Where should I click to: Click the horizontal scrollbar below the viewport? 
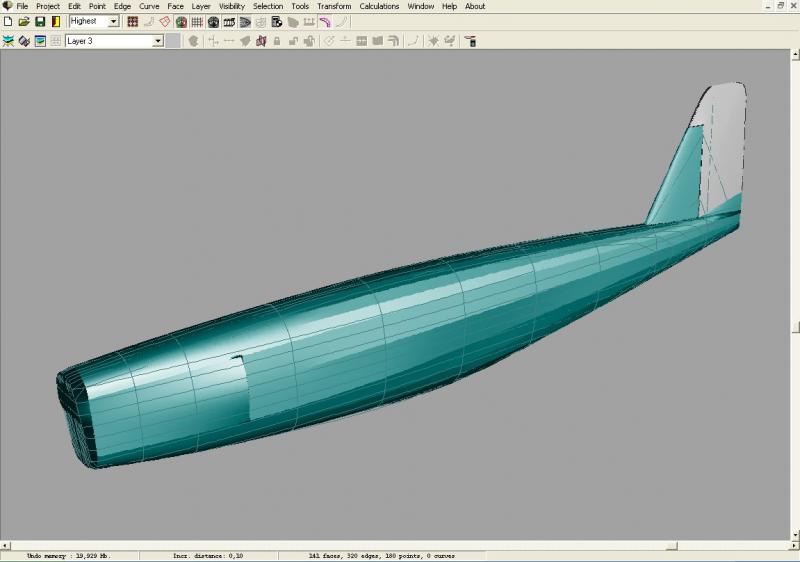click(400, 546)
